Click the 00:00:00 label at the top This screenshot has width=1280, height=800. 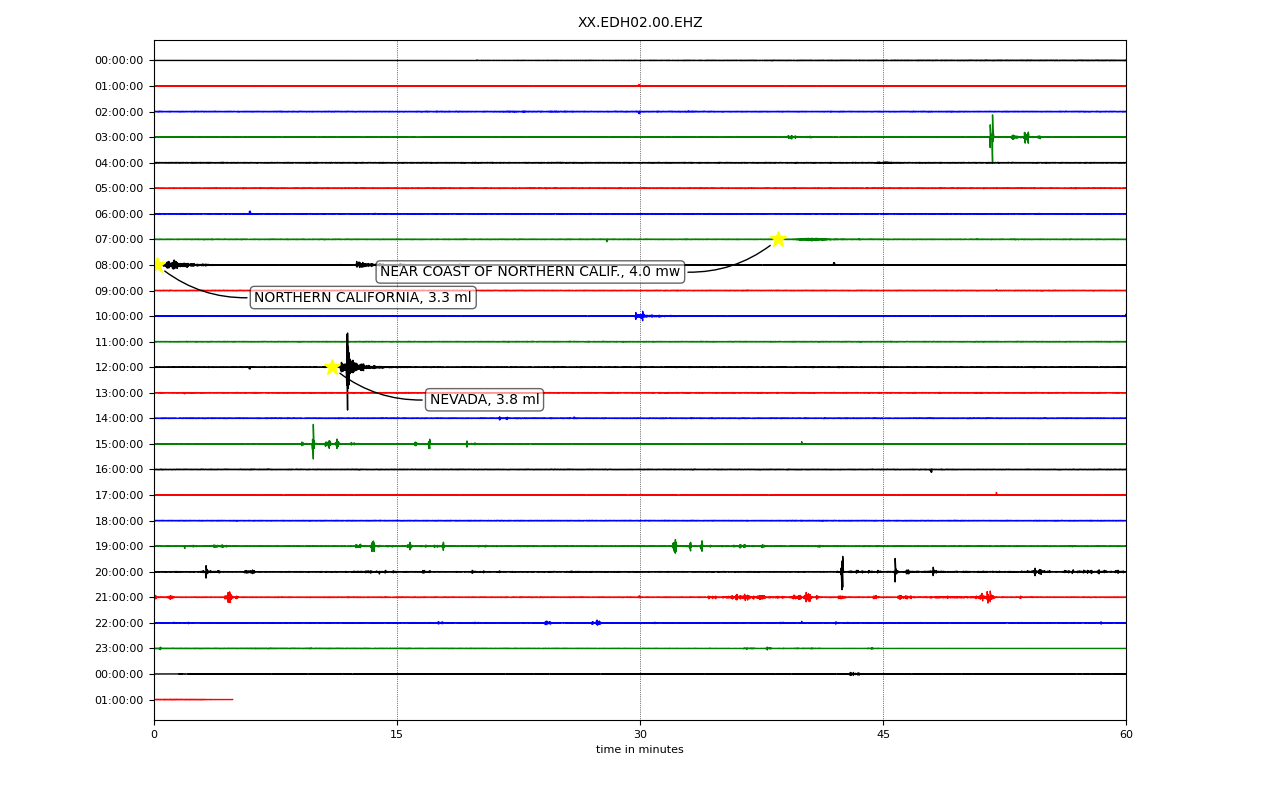tap(119, 61)
